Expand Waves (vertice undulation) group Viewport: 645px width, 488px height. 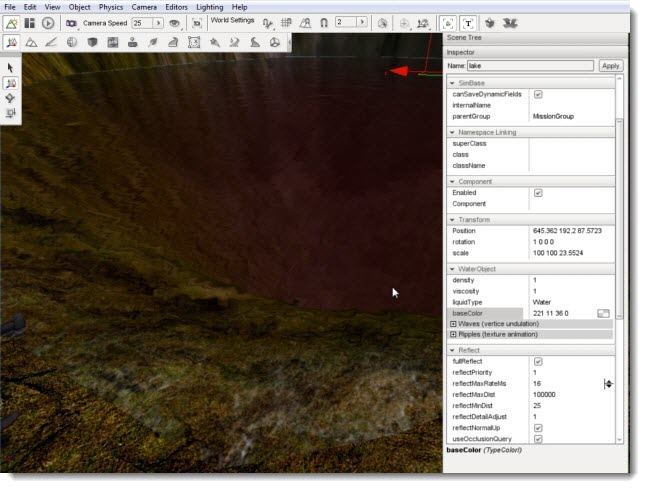[453, 324]
